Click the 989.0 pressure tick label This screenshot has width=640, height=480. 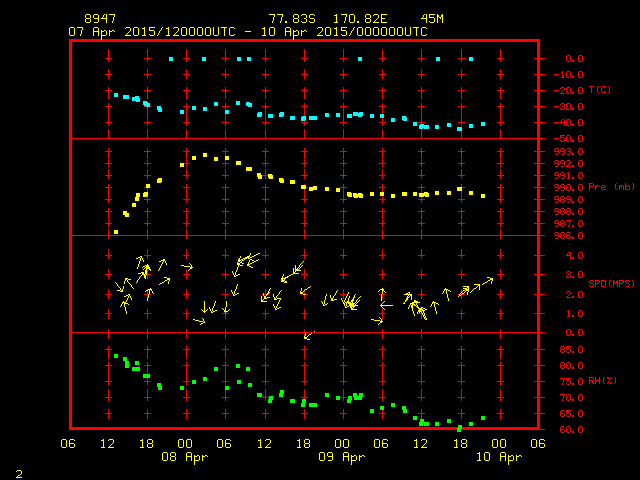(569, 200)
